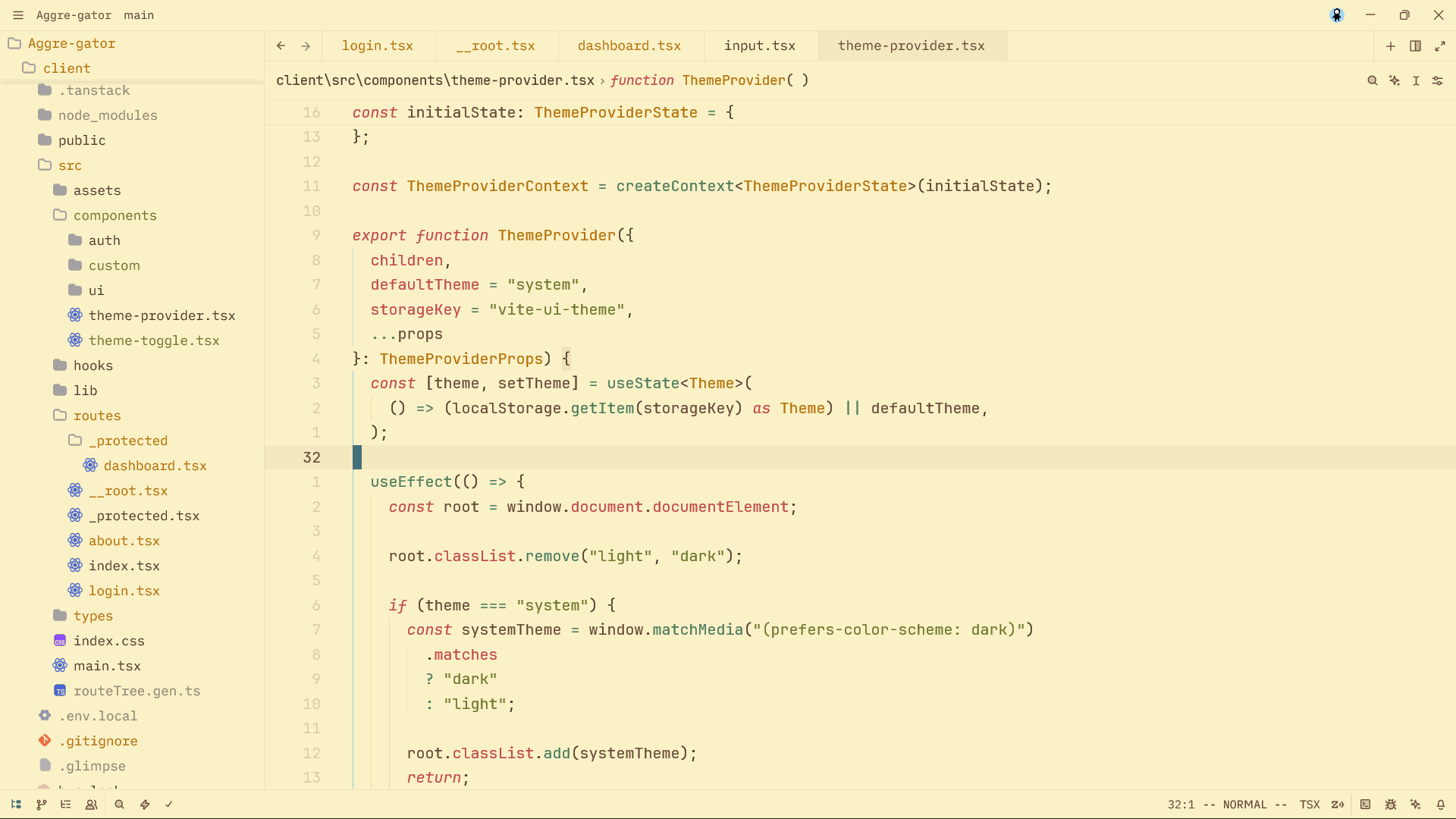Switch to the dashboard.tsx tab

[629, 46]
